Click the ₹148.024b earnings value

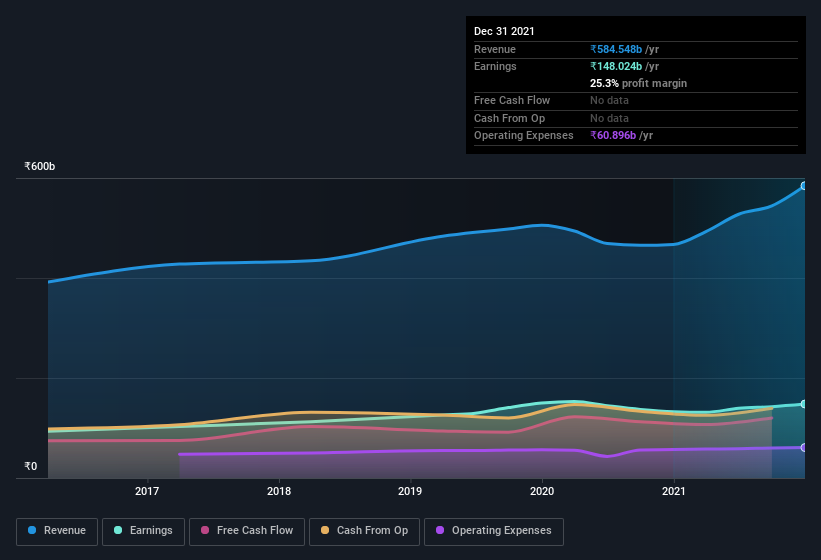click(x=616, y=66)
